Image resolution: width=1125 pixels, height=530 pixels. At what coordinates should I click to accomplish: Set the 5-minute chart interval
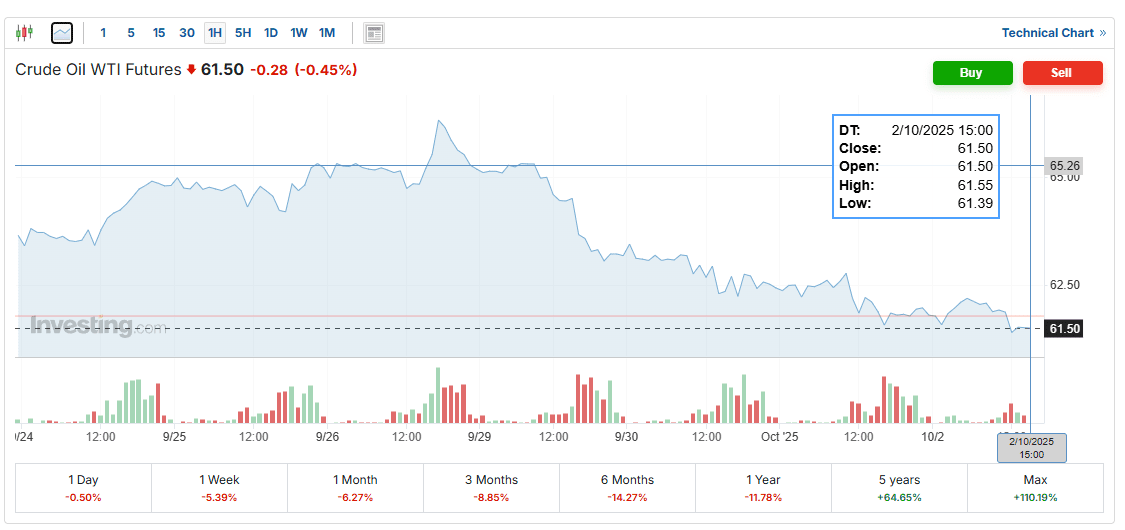pyautogui.click(x=131, y=33)
